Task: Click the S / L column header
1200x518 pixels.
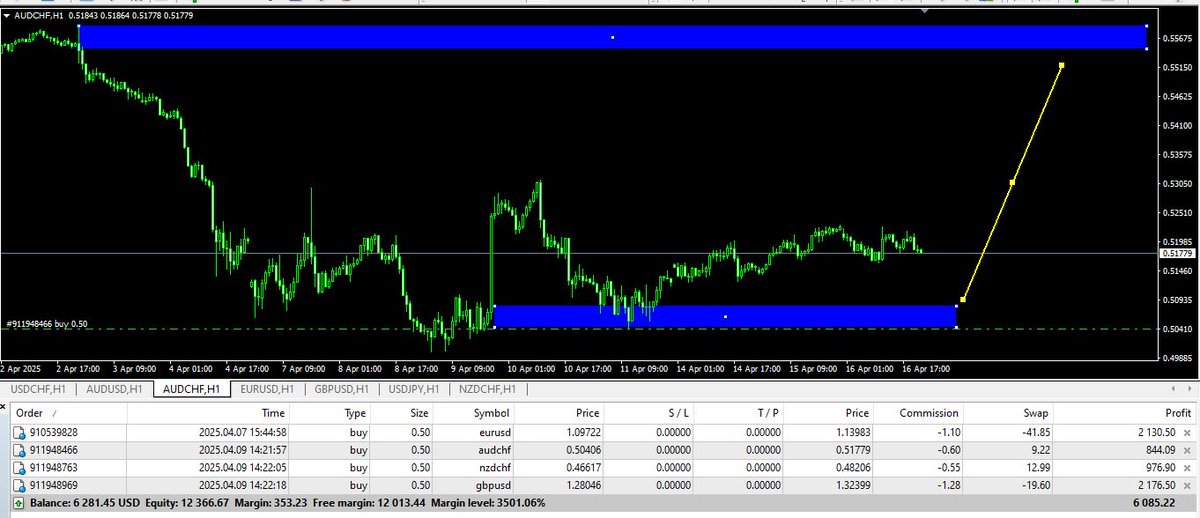Action: 647,412
